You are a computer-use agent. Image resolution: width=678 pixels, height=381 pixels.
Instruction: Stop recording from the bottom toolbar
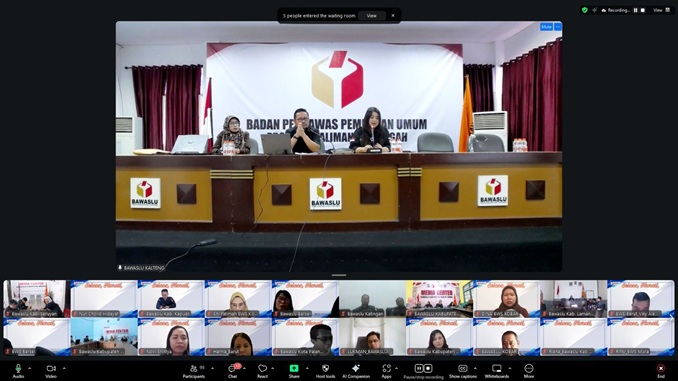(x=428, y=368)
